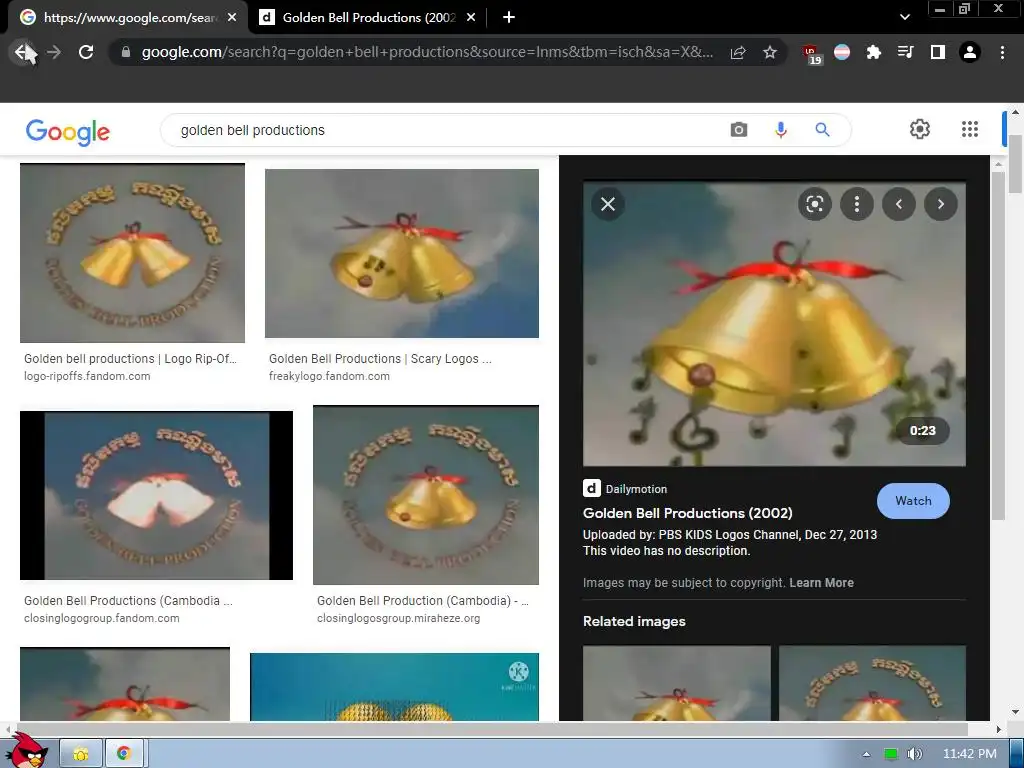This screenshot has height=768, width=1024.
Task: Open the Learn More copyright link
Action: 821,583
